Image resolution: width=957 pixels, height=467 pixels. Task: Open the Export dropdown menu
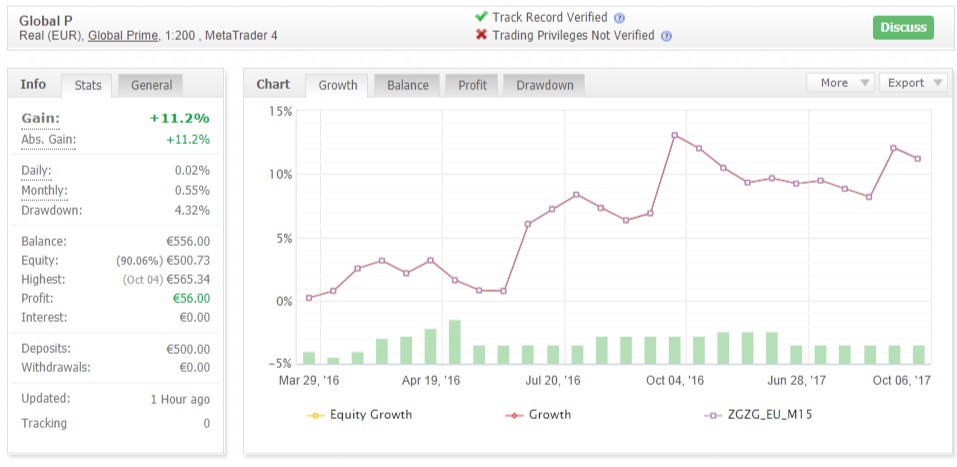[x=914, y=83]
